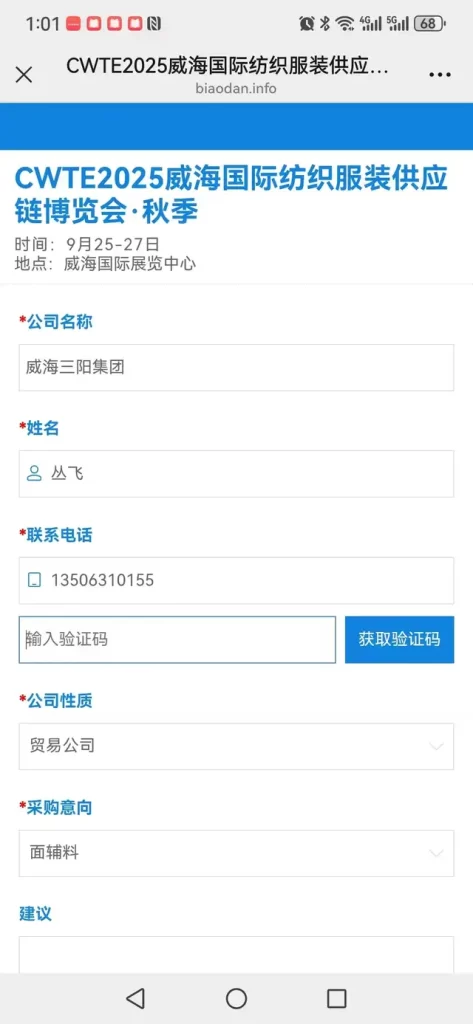Click the 公司名称 field with 威海三阳集团
Screen dimensions: 473x1024
tap(236, 368)
